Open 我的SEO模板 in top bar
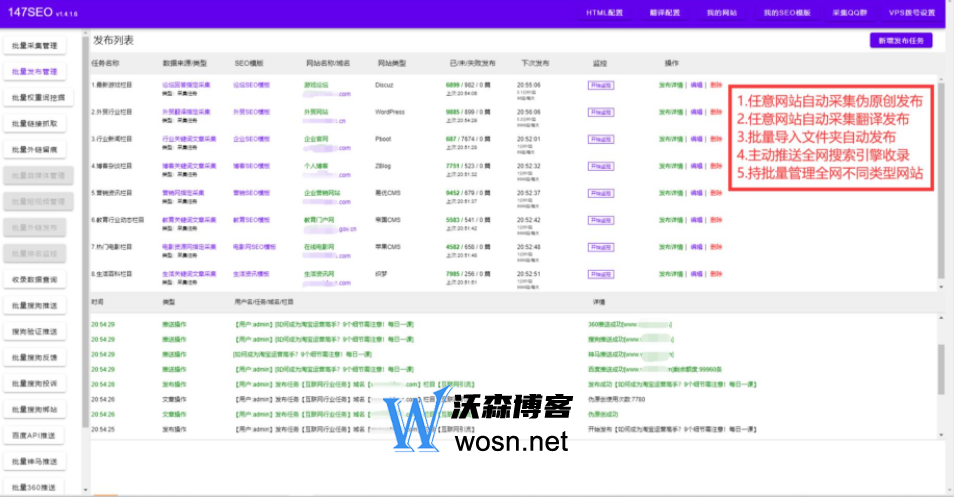This screenshot has height=497, width=954. click(x=787, y=13)
